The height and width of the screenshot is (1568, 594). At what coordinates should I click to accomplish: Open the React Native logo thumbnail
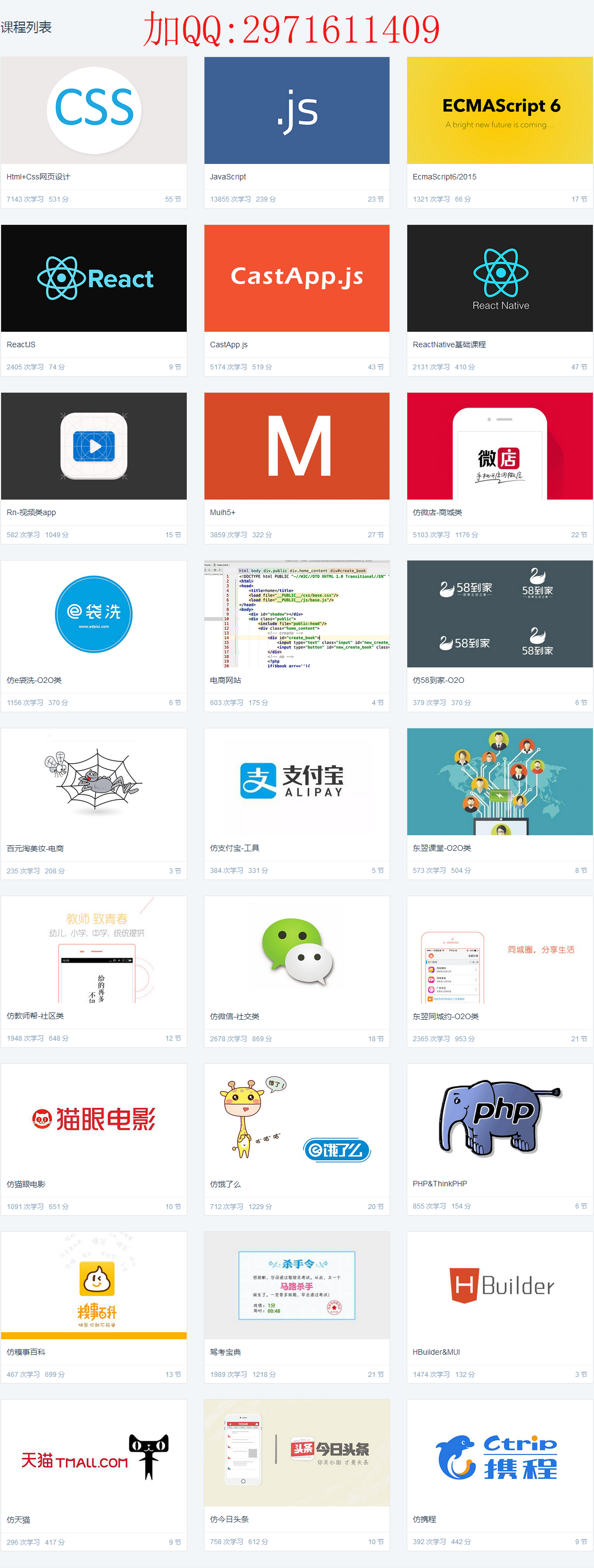pyautogui.click(x=500, y=278)
